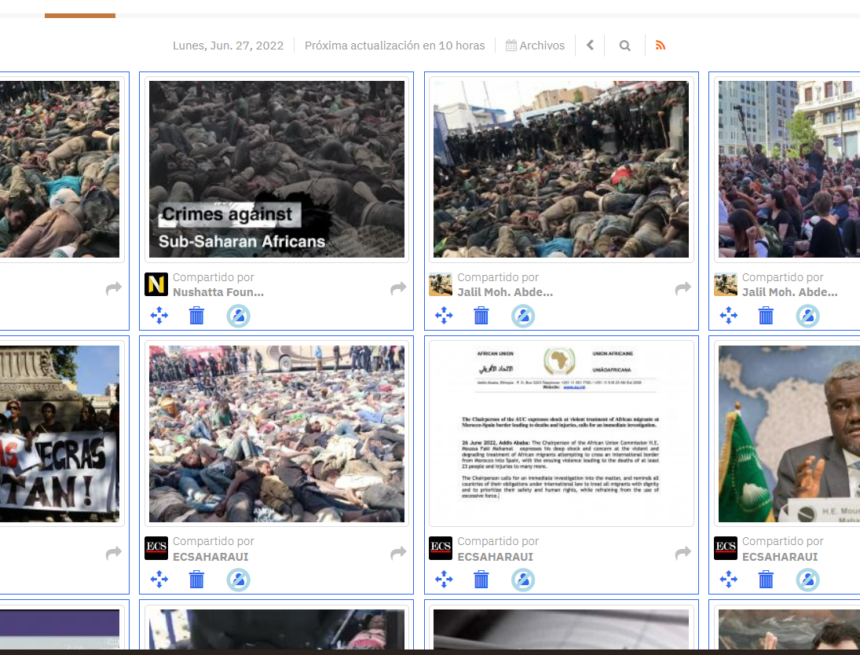Delete the African Union statement card
The width and height of the screenshot is (860, 655).
(481, 579)
